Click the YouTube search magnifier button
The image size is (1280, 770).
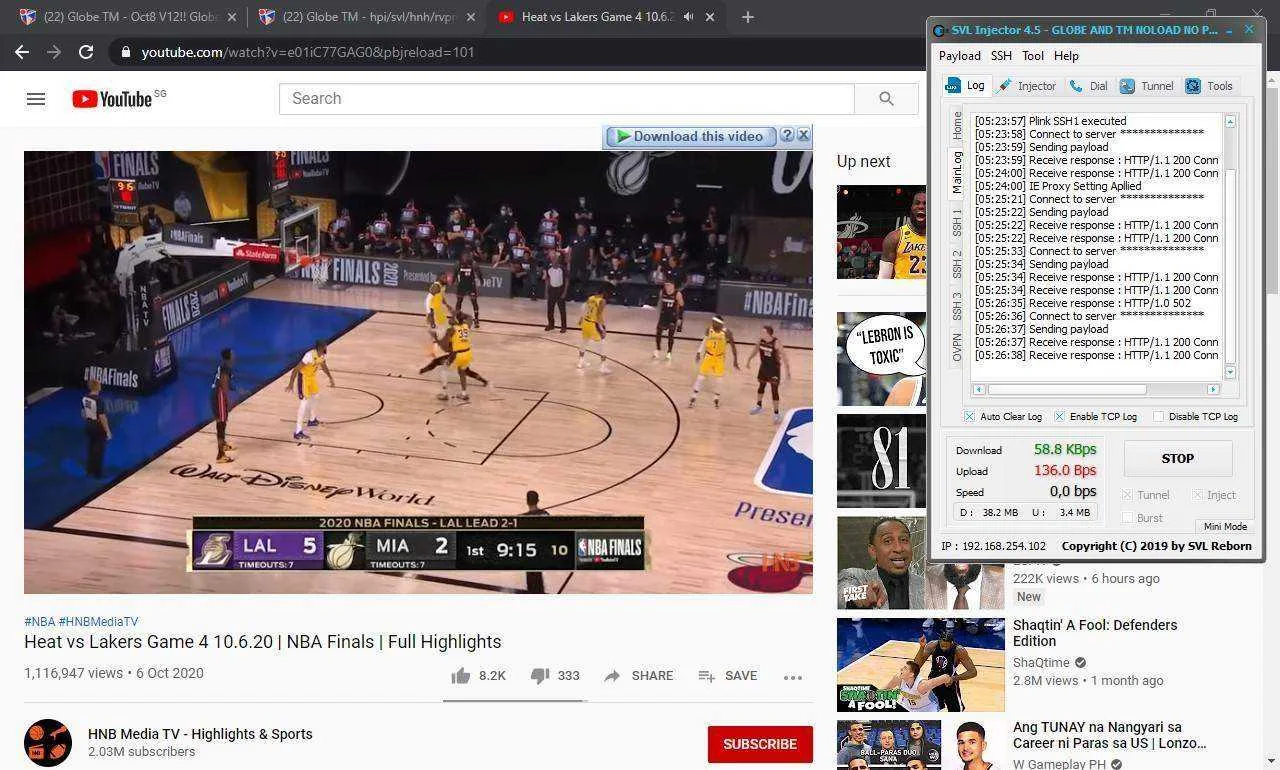(886, 98)
